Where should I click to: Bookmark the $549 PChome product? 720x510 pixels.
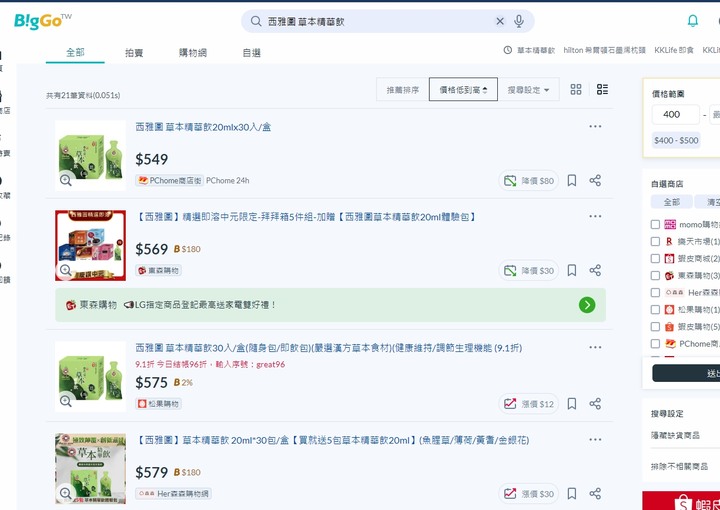pos(572,180)
